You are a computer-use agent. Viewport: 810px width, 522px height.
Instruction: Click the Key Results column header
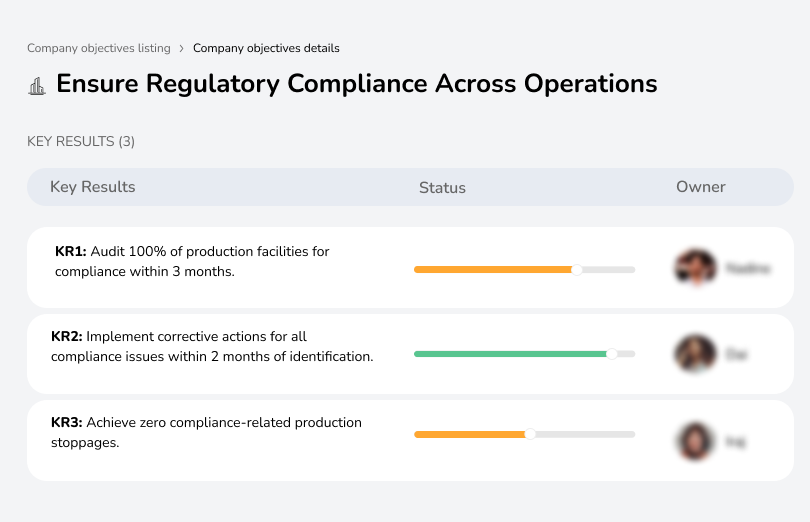pos(92,187)
